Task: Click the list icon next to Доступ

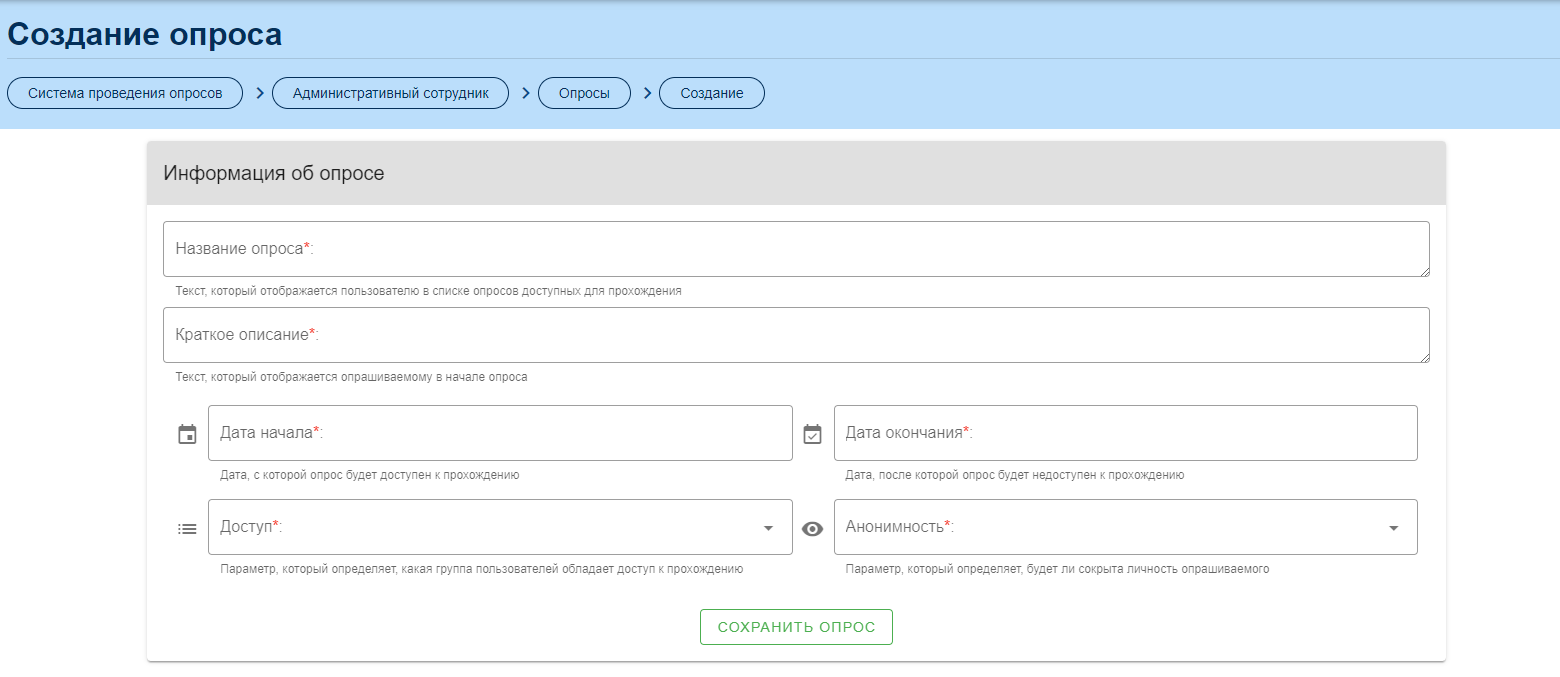Action: pyautogui.click(x=187, y=529)
